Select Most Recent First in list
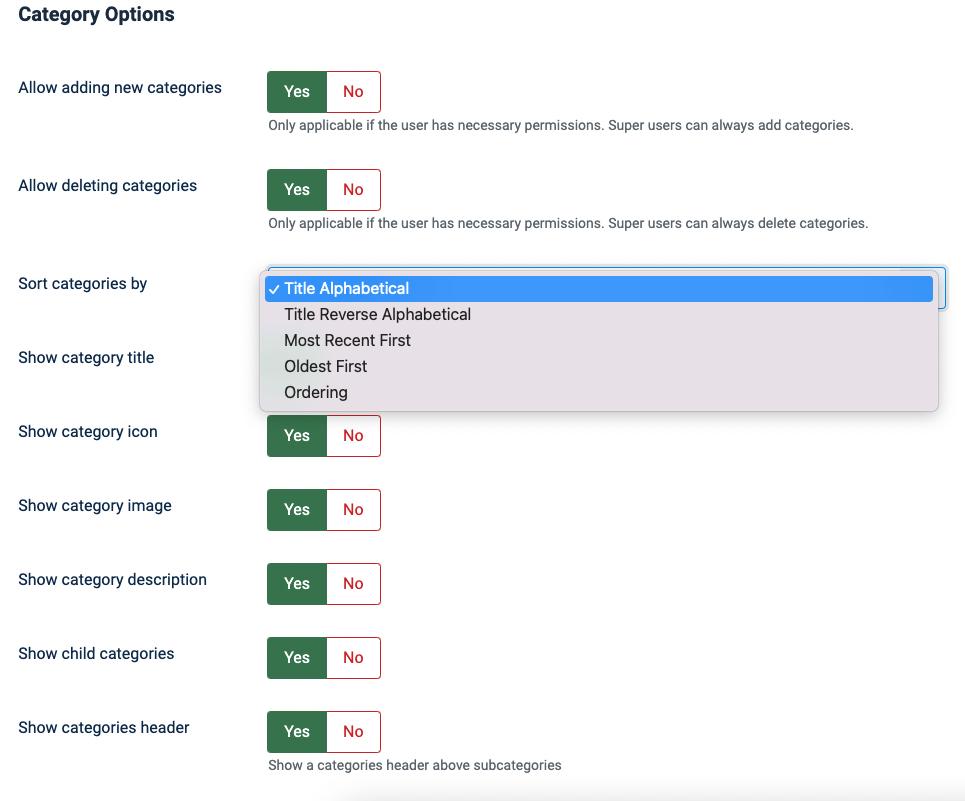The image size is (965, 801). pos(599,340)
